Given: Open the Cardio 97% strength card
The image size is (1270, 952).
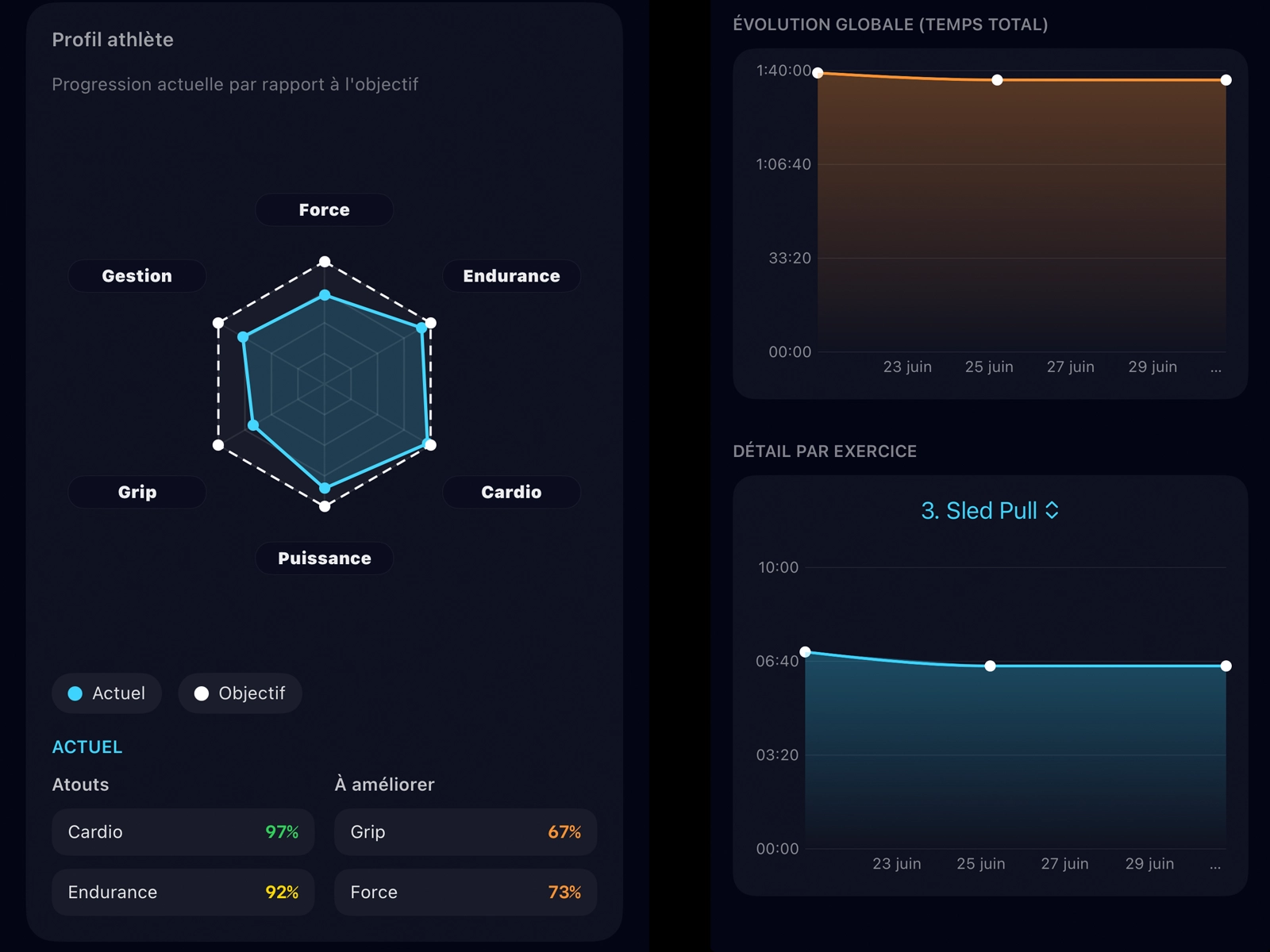Looking at the screenshot, I should (x=183, y=832).
